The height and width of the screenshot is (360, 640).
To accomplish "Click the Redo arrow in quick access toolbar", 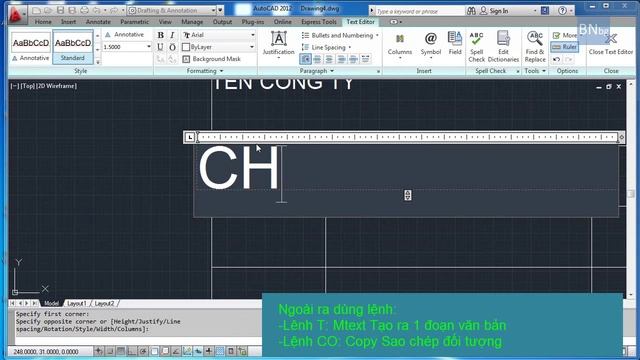I will tap(114, 10).
